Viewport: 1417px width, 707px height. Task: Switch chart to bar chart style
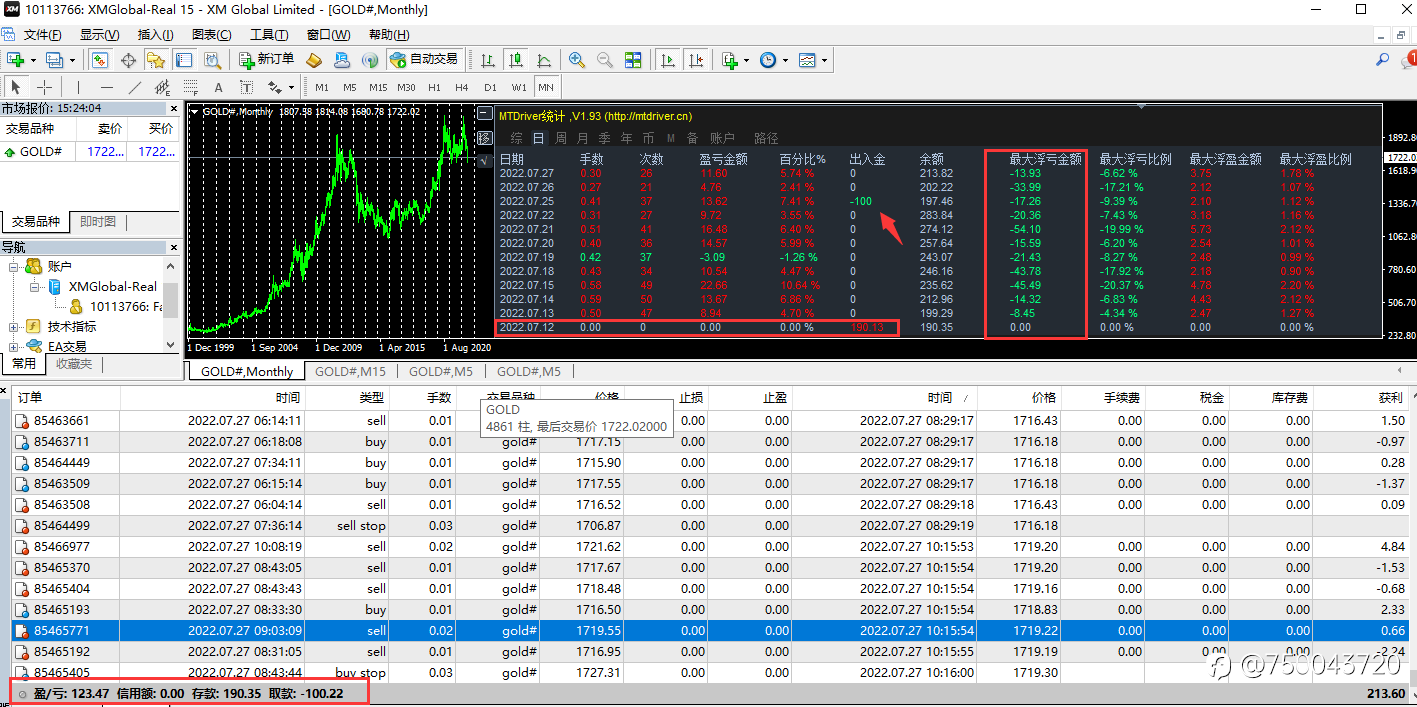point(488,60)
